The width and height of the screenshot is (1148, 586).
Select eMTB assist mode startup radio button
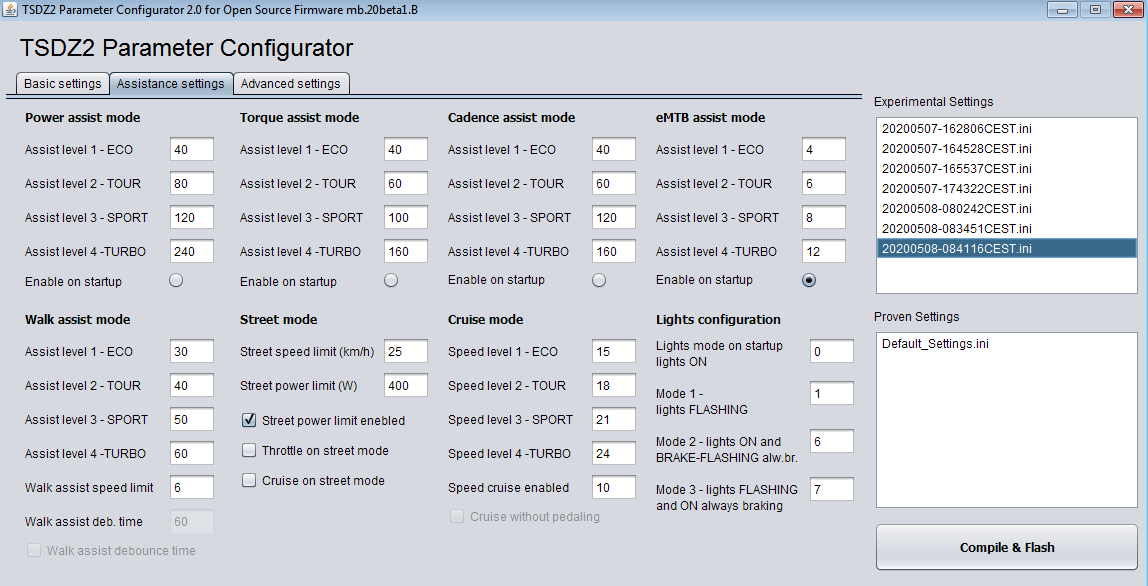coord(808,280)
